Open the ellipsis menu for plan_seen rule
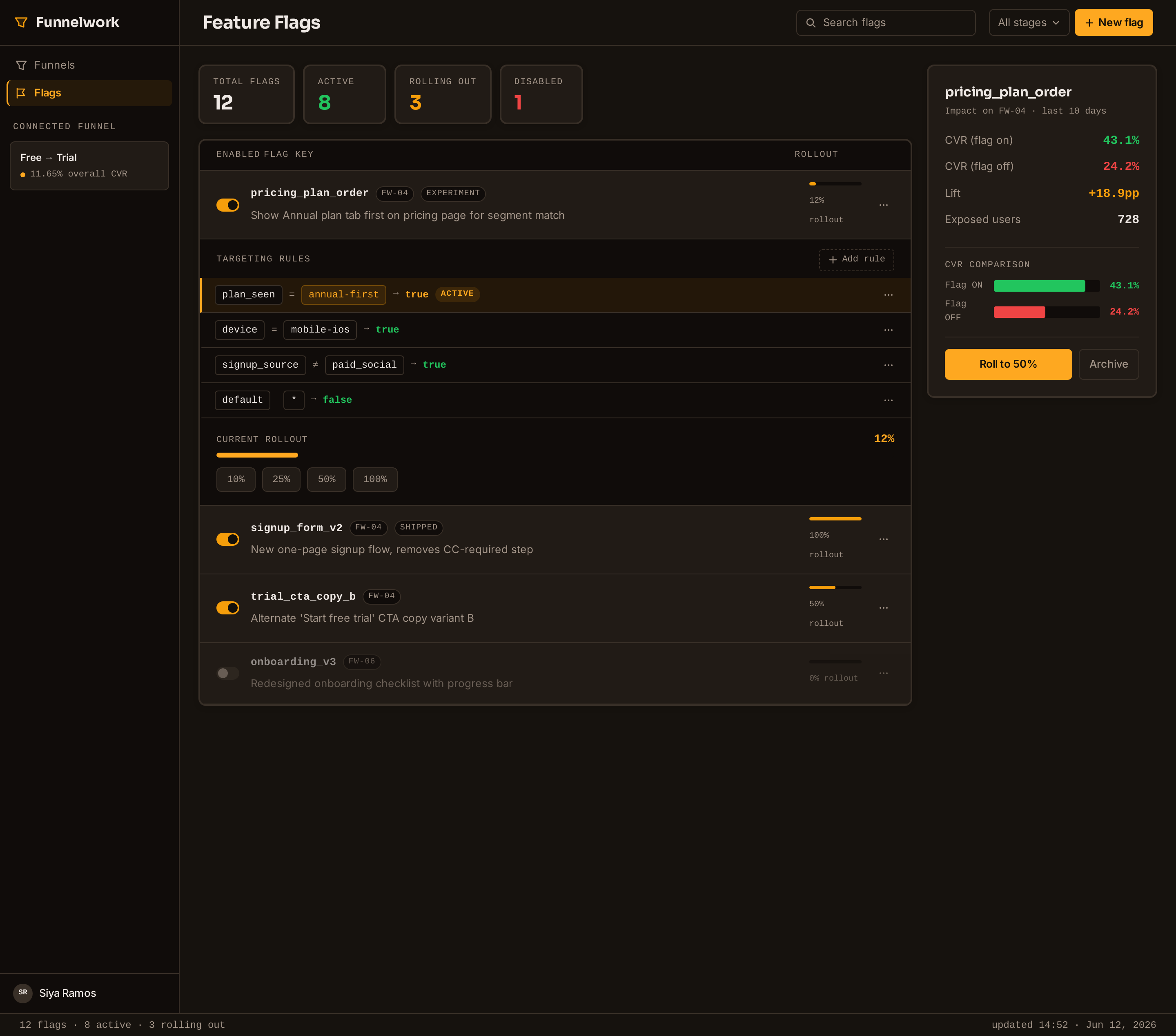The image size is (1176, 1036). click(x=888, y=295)
